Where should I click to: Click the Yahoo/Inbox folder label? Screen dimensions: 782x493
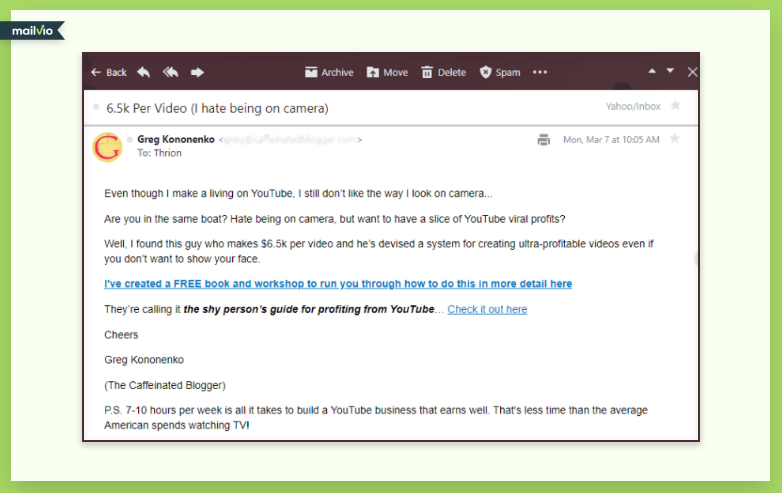pos(633,106)
